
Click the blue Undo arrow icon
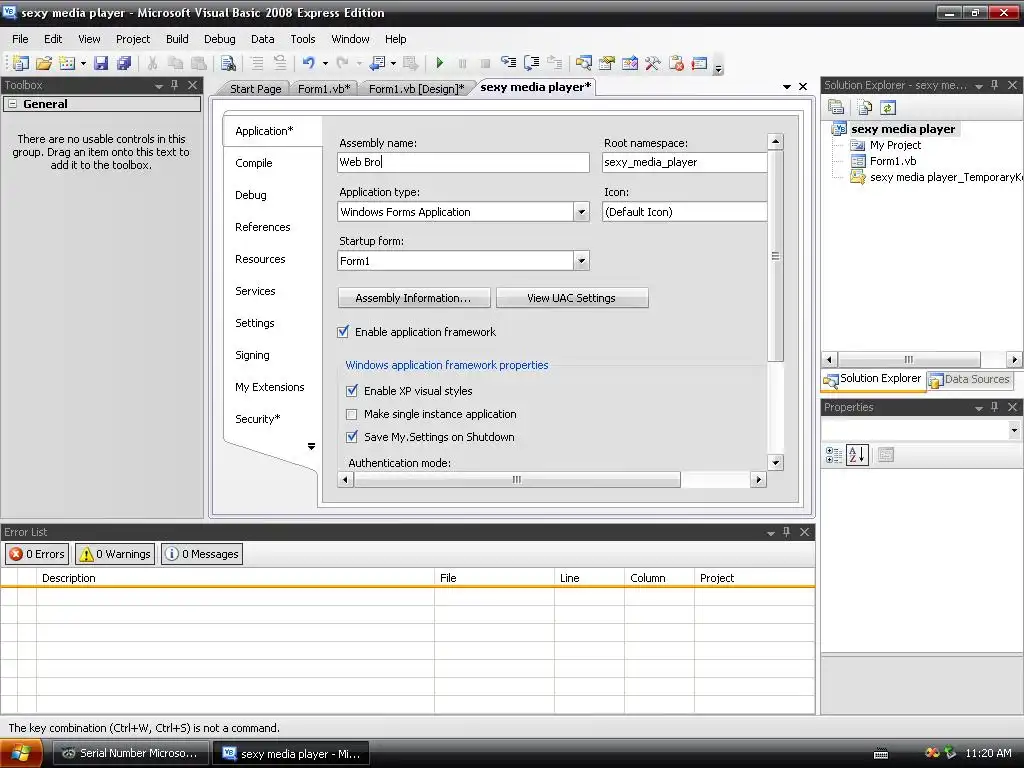click(309, 63)
